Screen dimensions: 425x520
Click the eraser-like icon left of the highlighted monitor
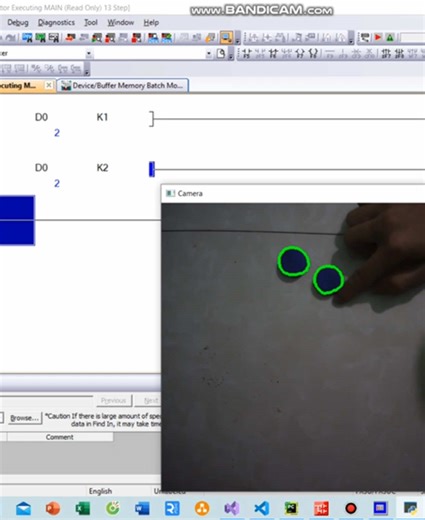pyautogui.click(x=210, y=38)
